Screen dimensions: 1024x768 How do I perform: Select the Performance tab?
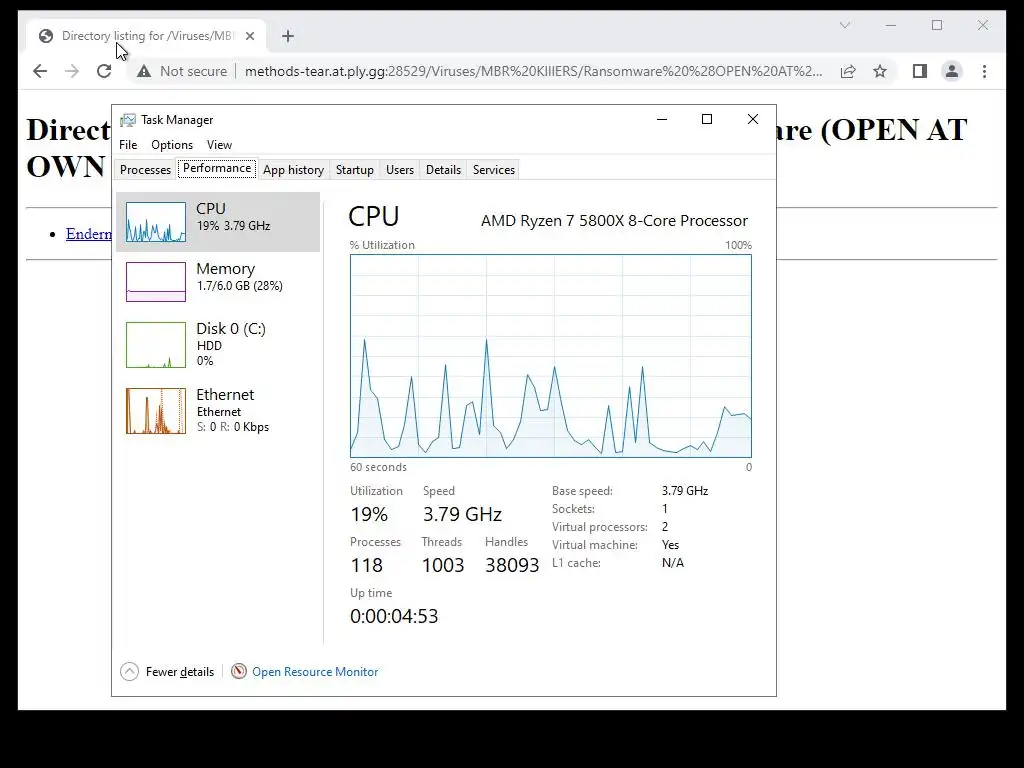(217, 168)
